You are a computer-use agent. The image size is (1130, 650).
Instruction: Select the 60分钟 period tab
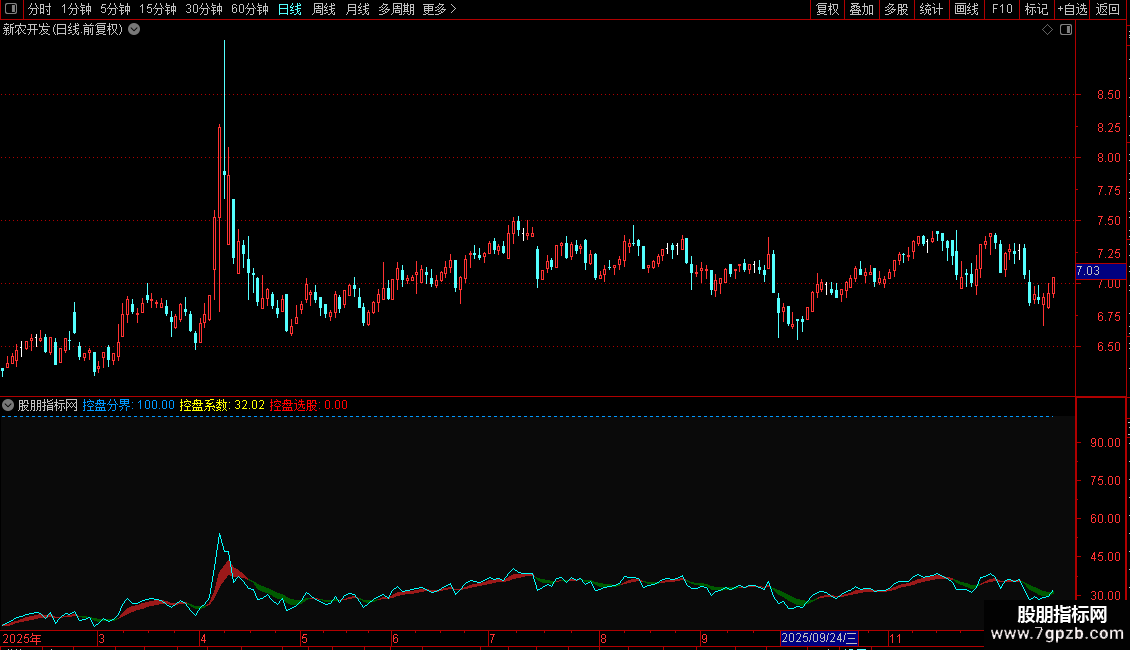pos(249,9)
